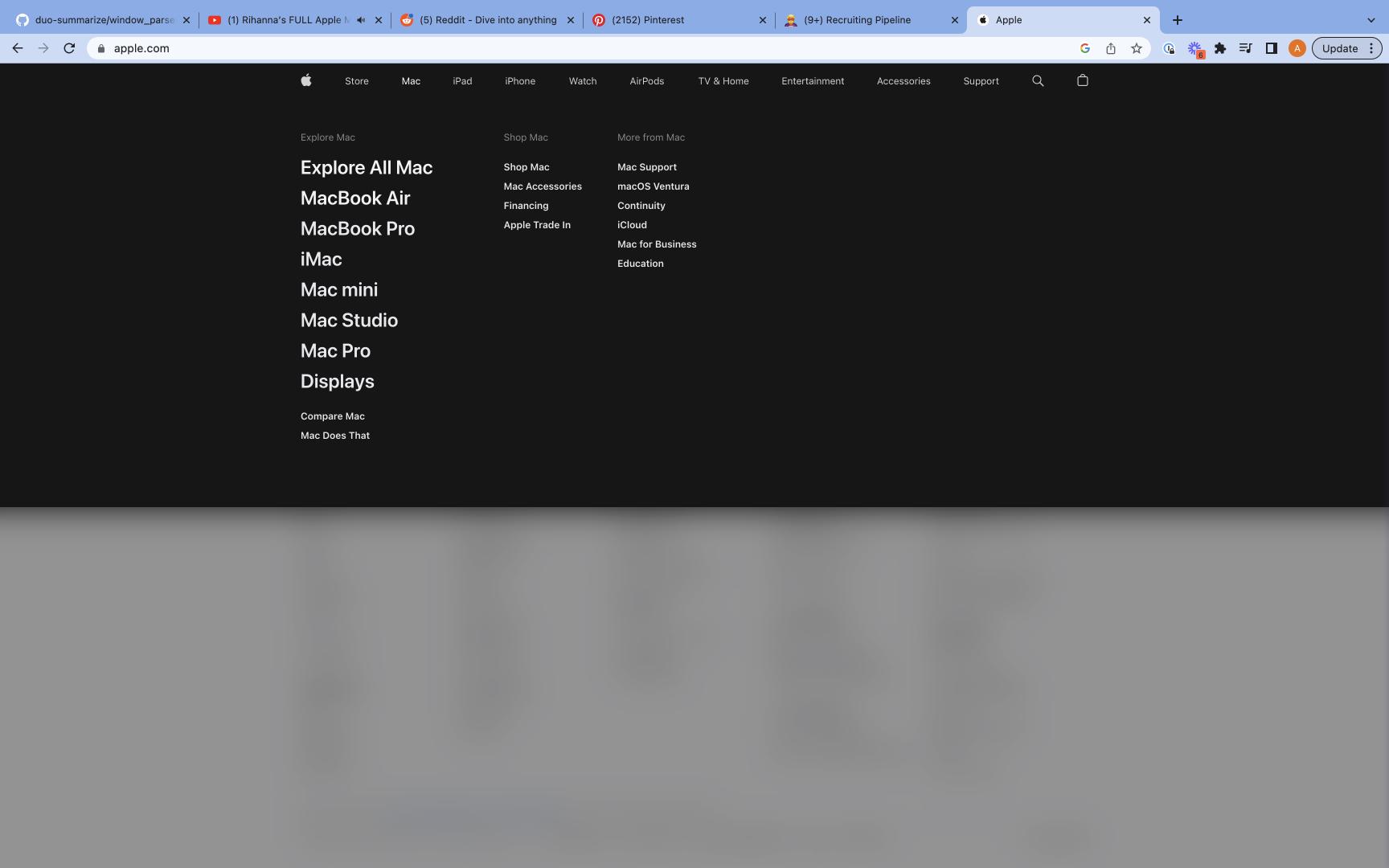Toggle the Chrome side panel icon

[1271, 48]
